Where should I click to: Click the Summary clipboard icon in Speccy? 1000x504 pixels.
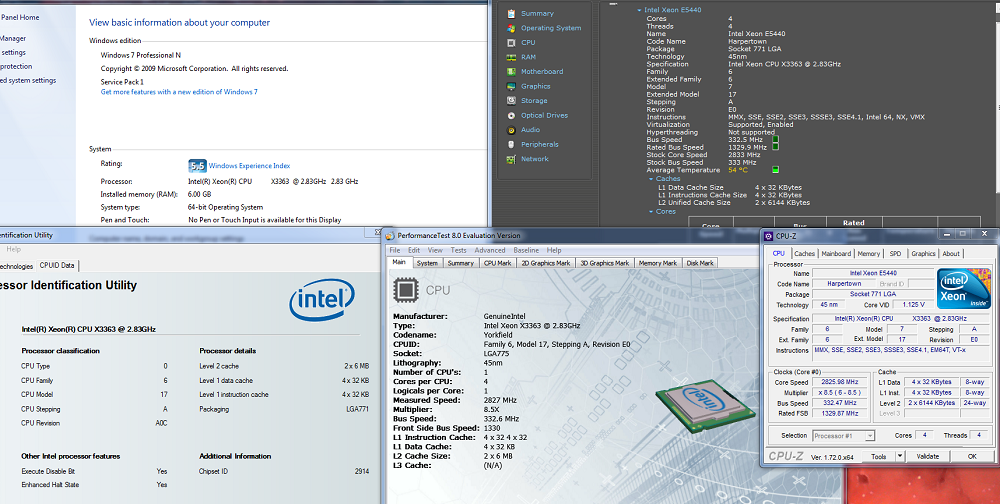click(x=511, y=13)
